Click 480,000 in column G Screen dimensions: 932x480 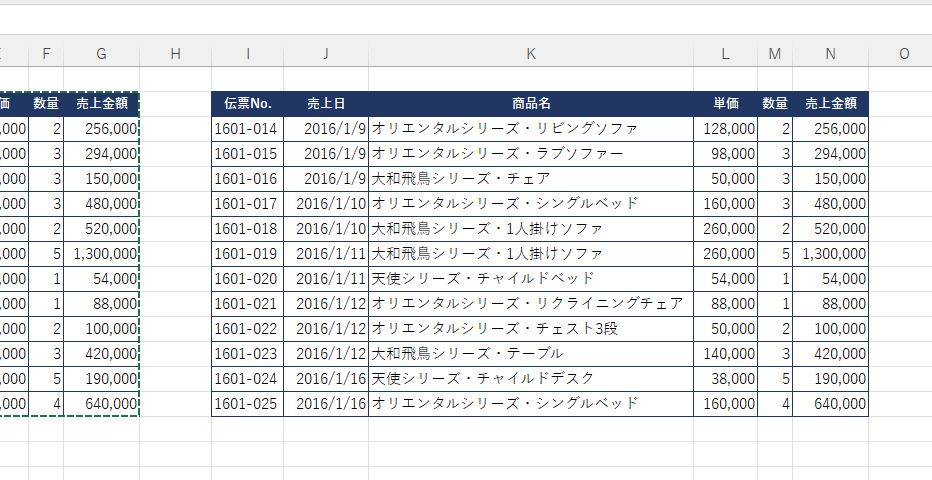[x=102, y=204]
